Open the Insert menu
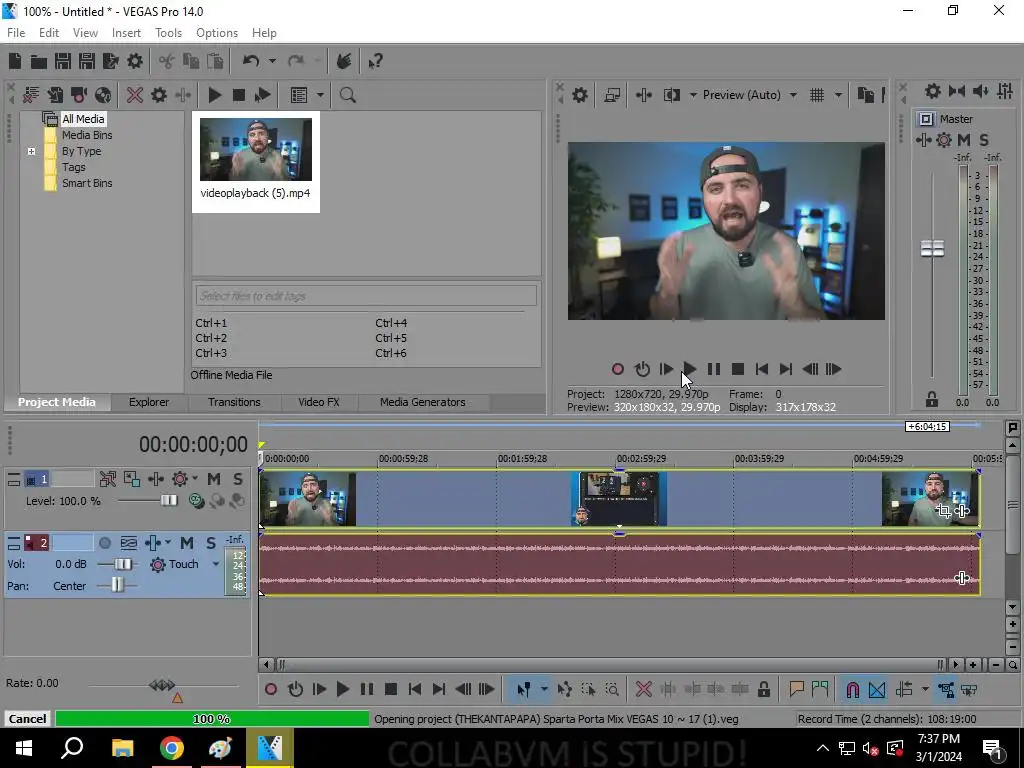The width and height of the screenshot is (1024, 768). coord(126,33)
